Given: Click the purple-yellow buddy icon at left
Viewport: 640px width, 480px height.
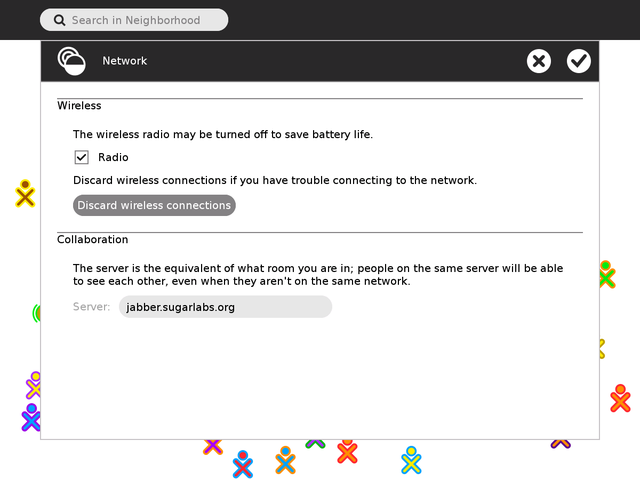Looking at the screenshot, I should (34, 385).
